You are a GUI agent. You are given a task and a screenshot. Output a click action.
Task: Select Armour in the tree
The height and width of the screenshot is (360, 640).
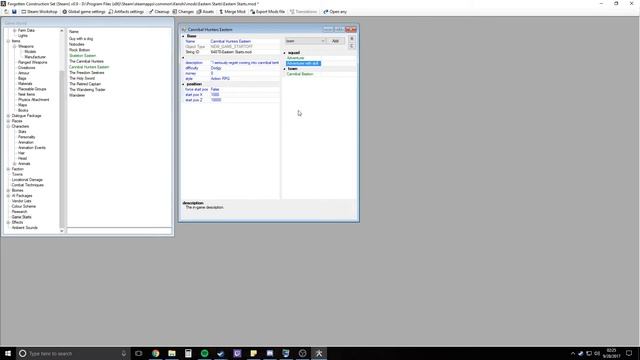[24, 73]
